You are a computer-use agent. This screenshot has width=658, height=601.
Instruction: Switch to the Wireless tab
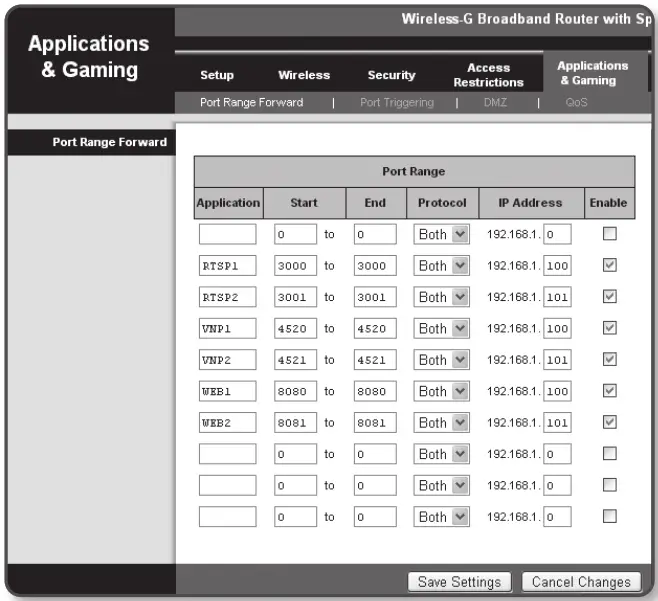[x=304, y=75]
